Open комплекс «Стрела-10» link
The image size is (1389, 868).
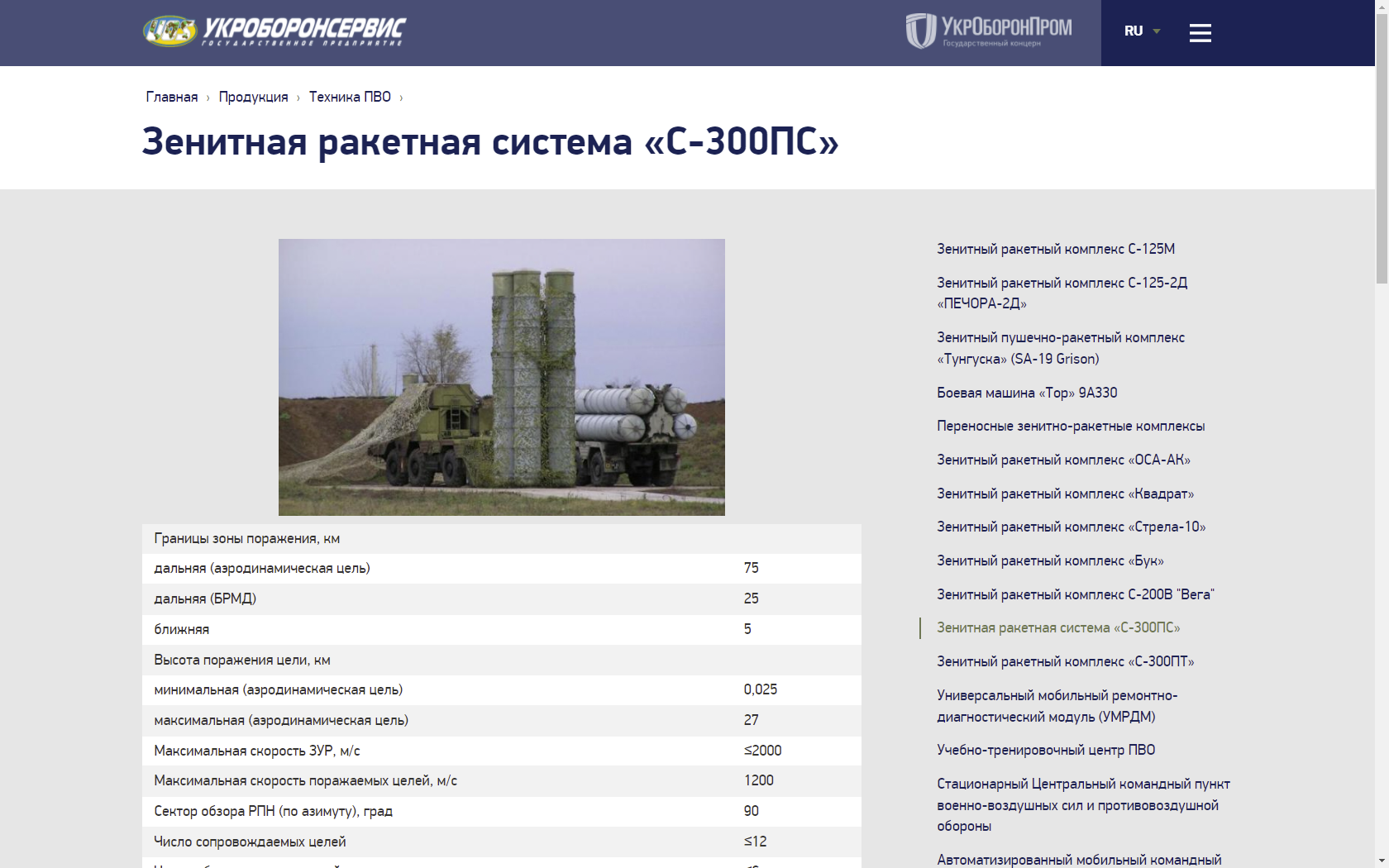point(1071,527)
